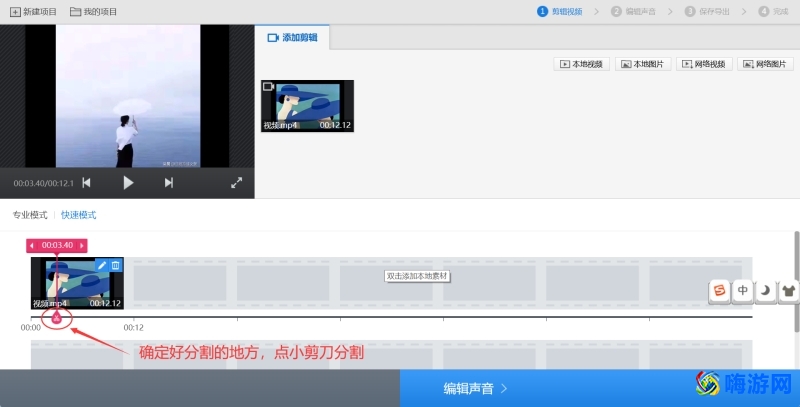Image resolution: width=800 pixels, height=407 pixels.
Task: Click the 编辑声音 next step button
Action: 599,388
